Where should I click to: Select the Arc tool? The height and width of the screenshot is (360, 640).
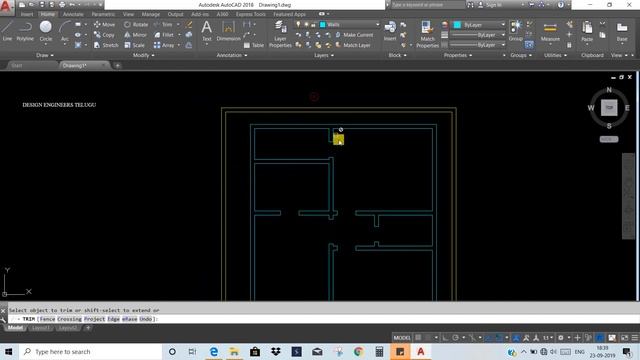pyautogui.click(x=64, y=31)
